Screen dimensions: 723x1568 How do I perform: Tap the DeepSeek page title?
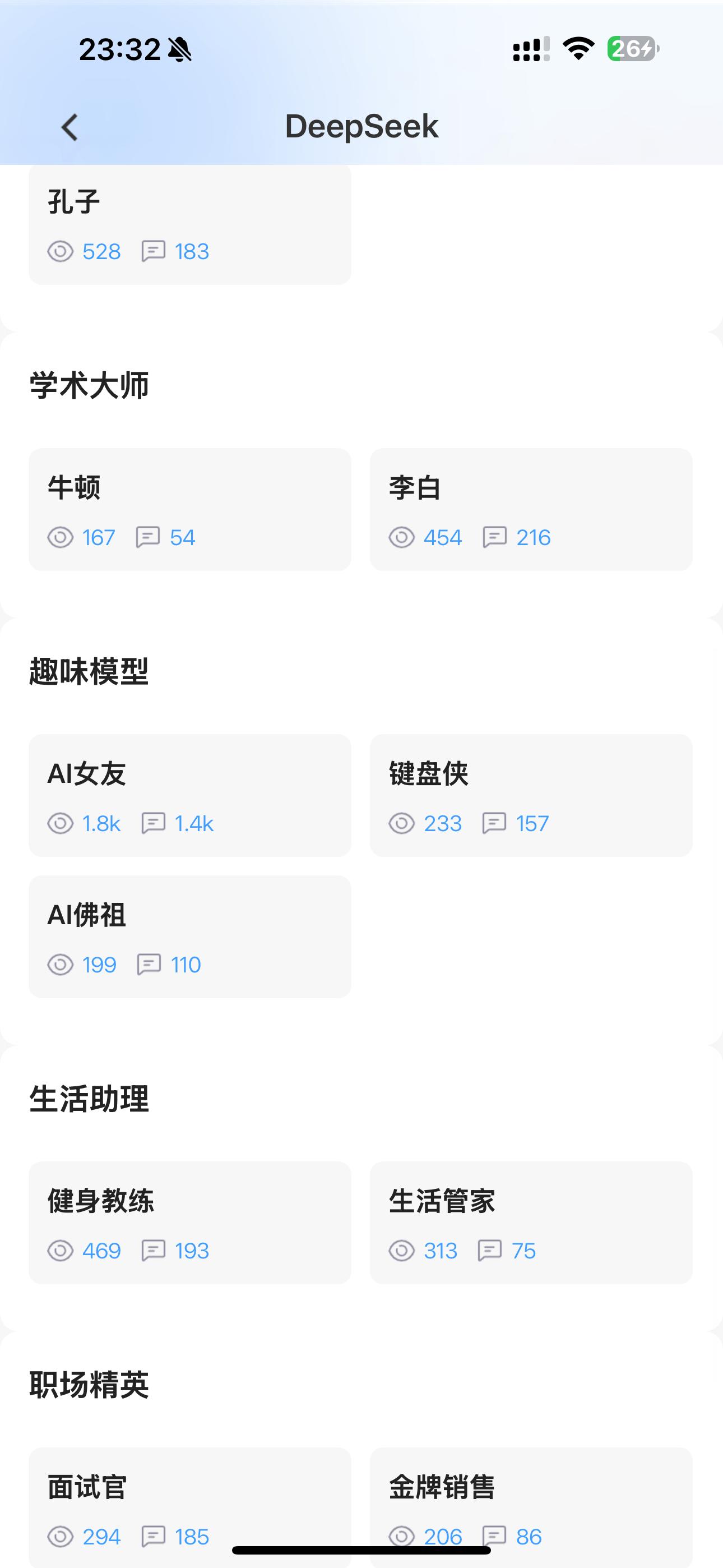coord(361,127)
